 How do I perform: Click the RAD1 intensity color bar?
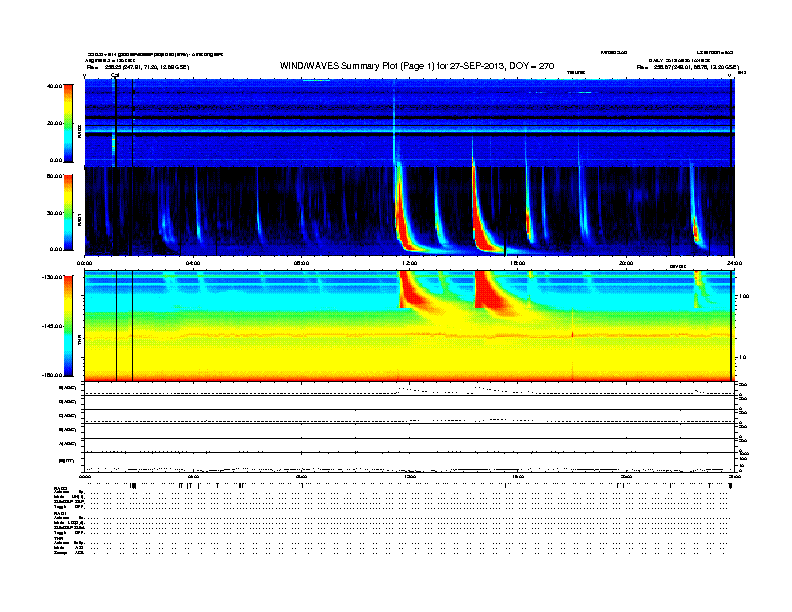[x=68, y=213]
